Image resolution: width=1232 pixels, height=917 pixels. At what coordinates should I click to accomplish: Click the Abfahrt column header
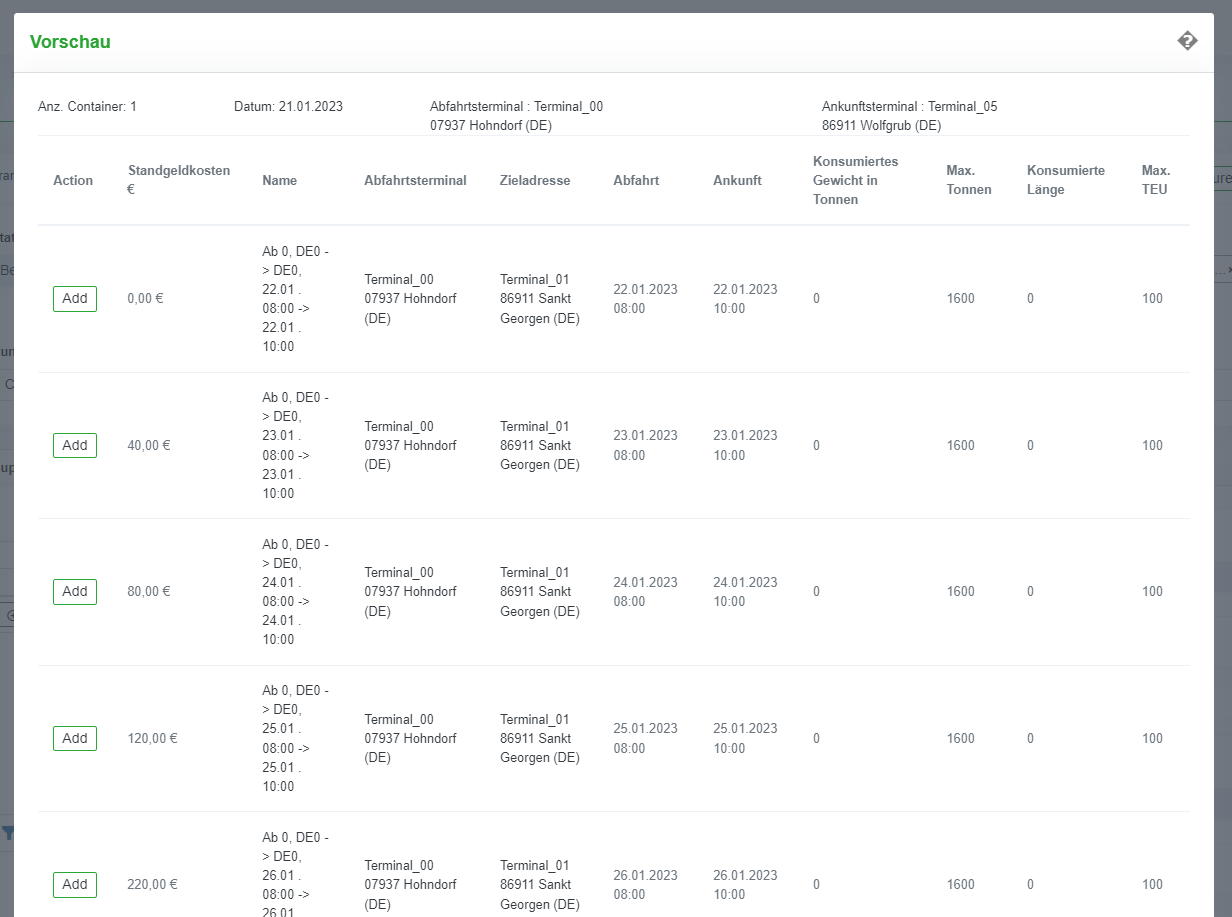click(636, 181)
